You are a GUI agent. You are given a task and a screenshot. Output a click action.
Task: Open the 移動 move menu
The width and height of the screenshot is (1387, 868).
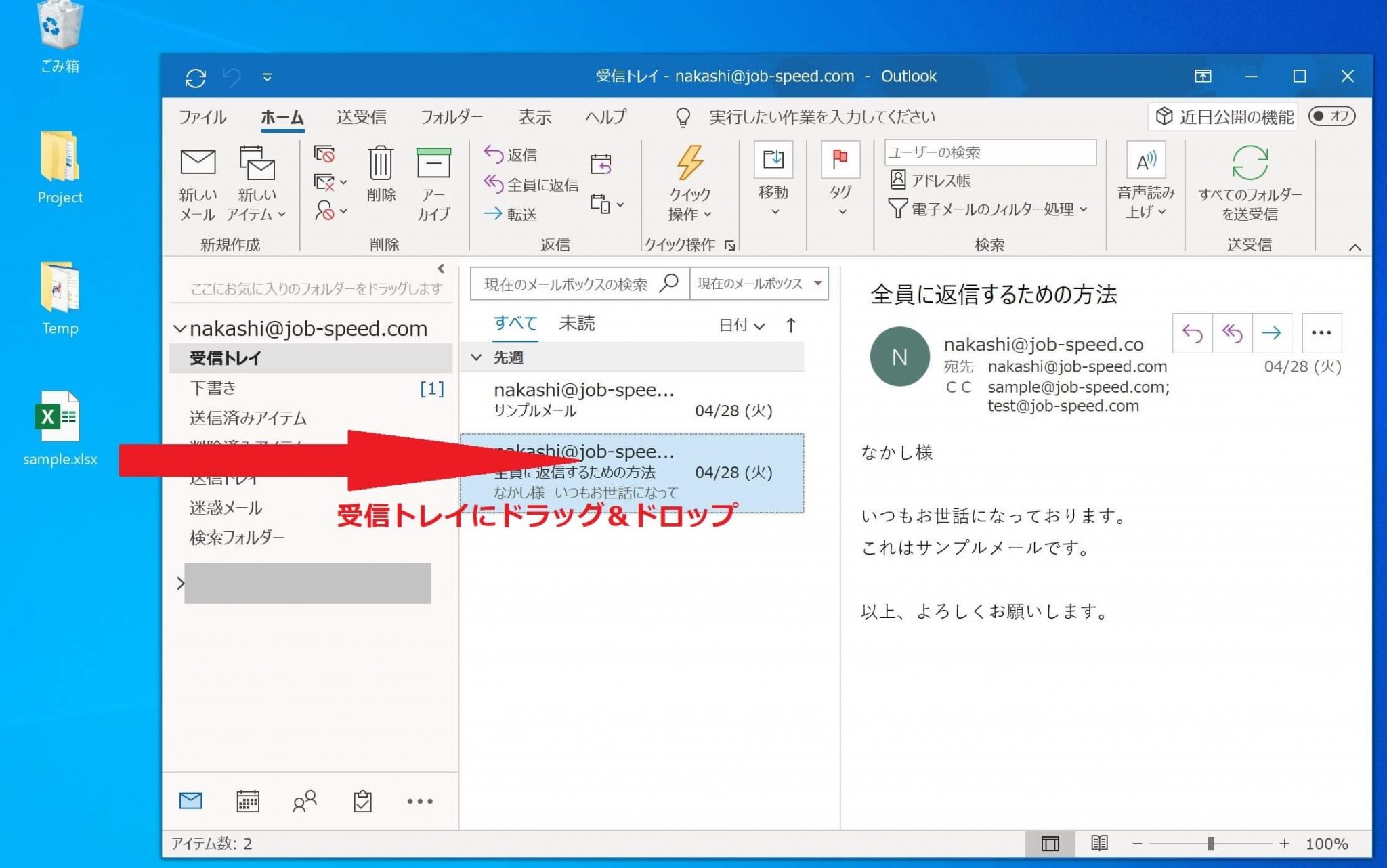tap(773, 180)
